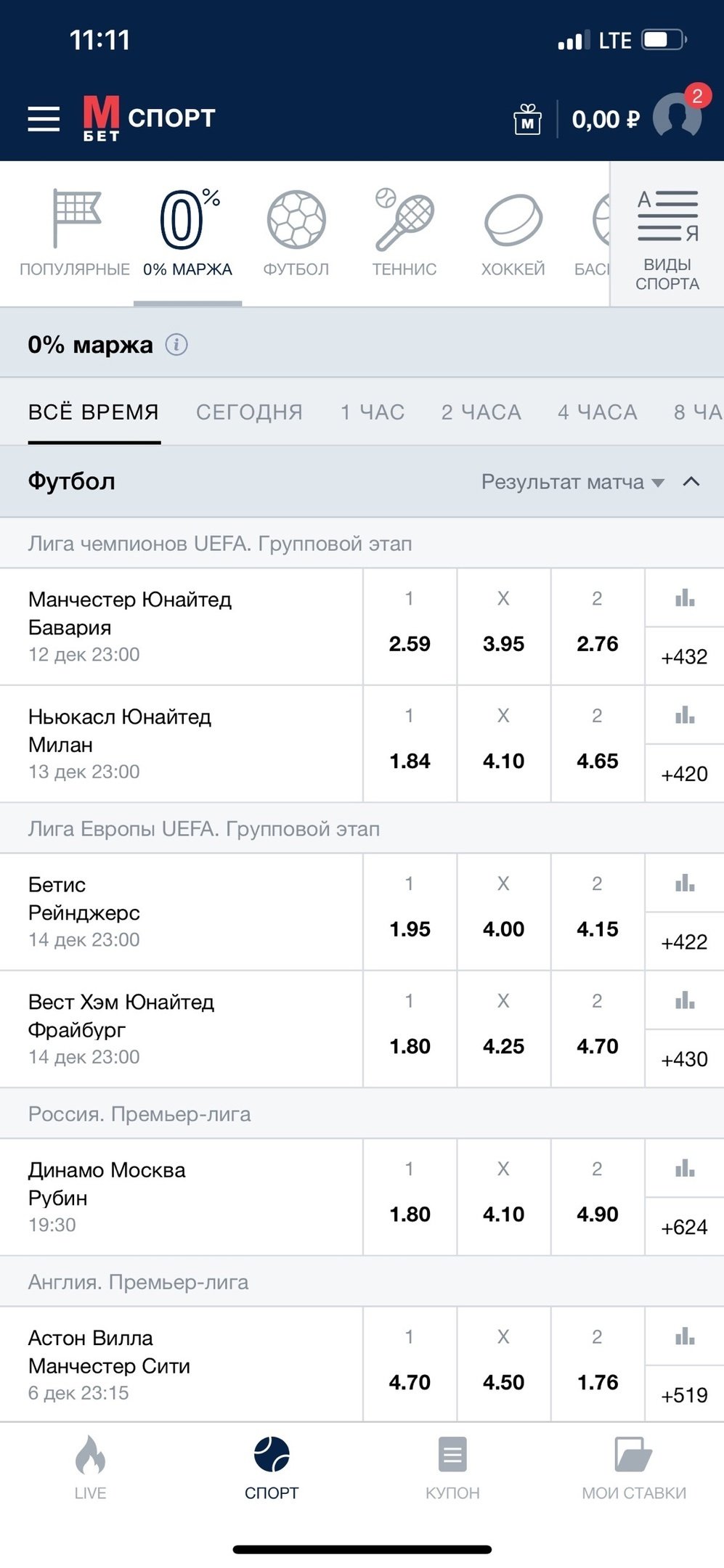This screenshot has width=724, height=1568.
Task: Open the Match Result market dropdown
Action: (572, 482)
